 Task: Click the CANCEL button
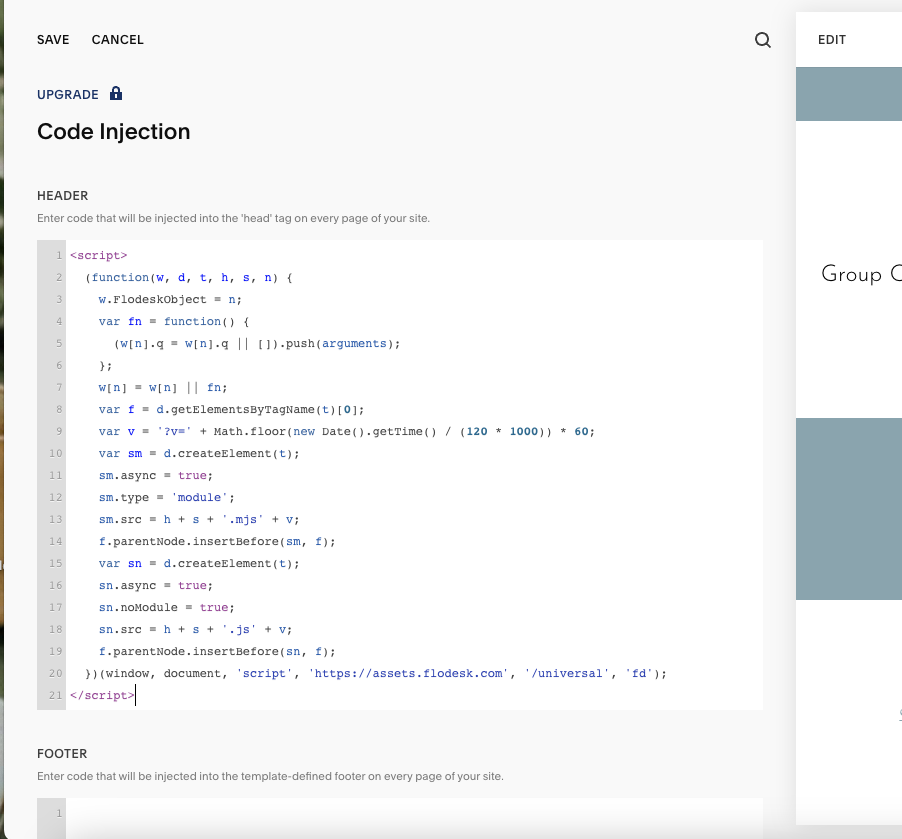117,40
